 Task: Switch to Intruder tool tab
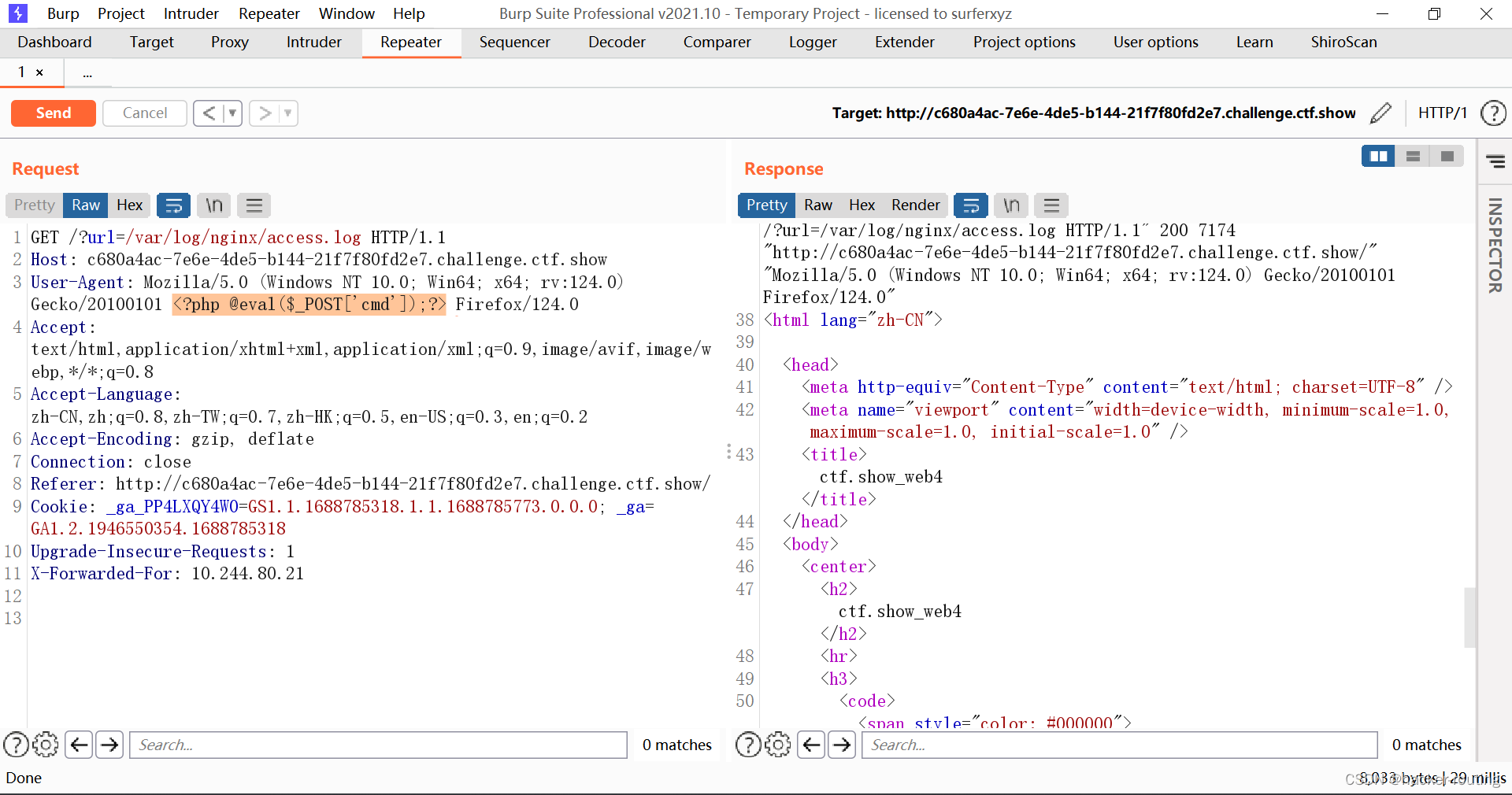click(x=314, y=43)
